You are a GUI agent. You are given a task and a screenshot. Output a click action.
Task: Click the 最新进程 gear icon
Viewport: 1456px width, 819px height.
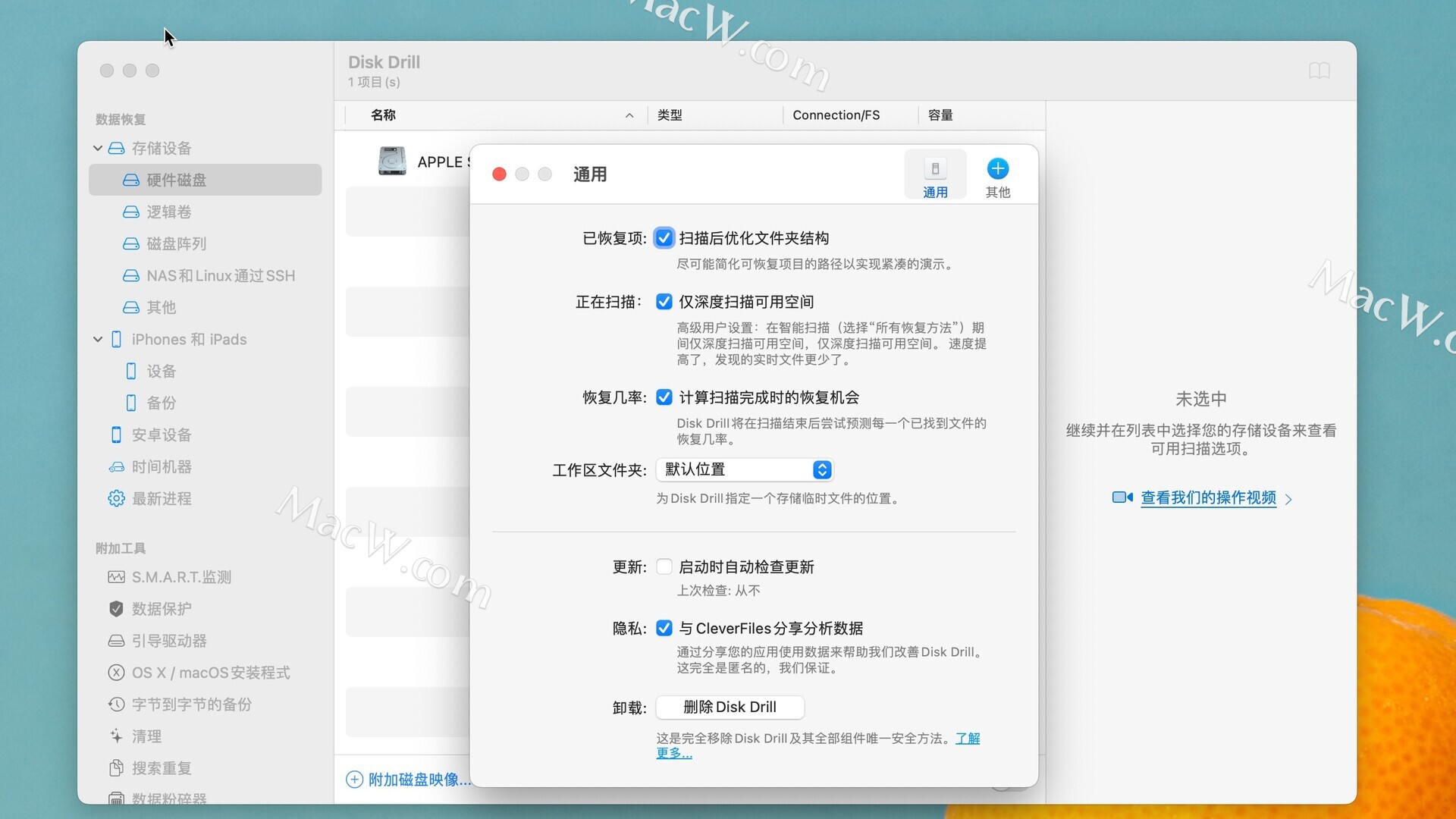click(x=116, y=498)
